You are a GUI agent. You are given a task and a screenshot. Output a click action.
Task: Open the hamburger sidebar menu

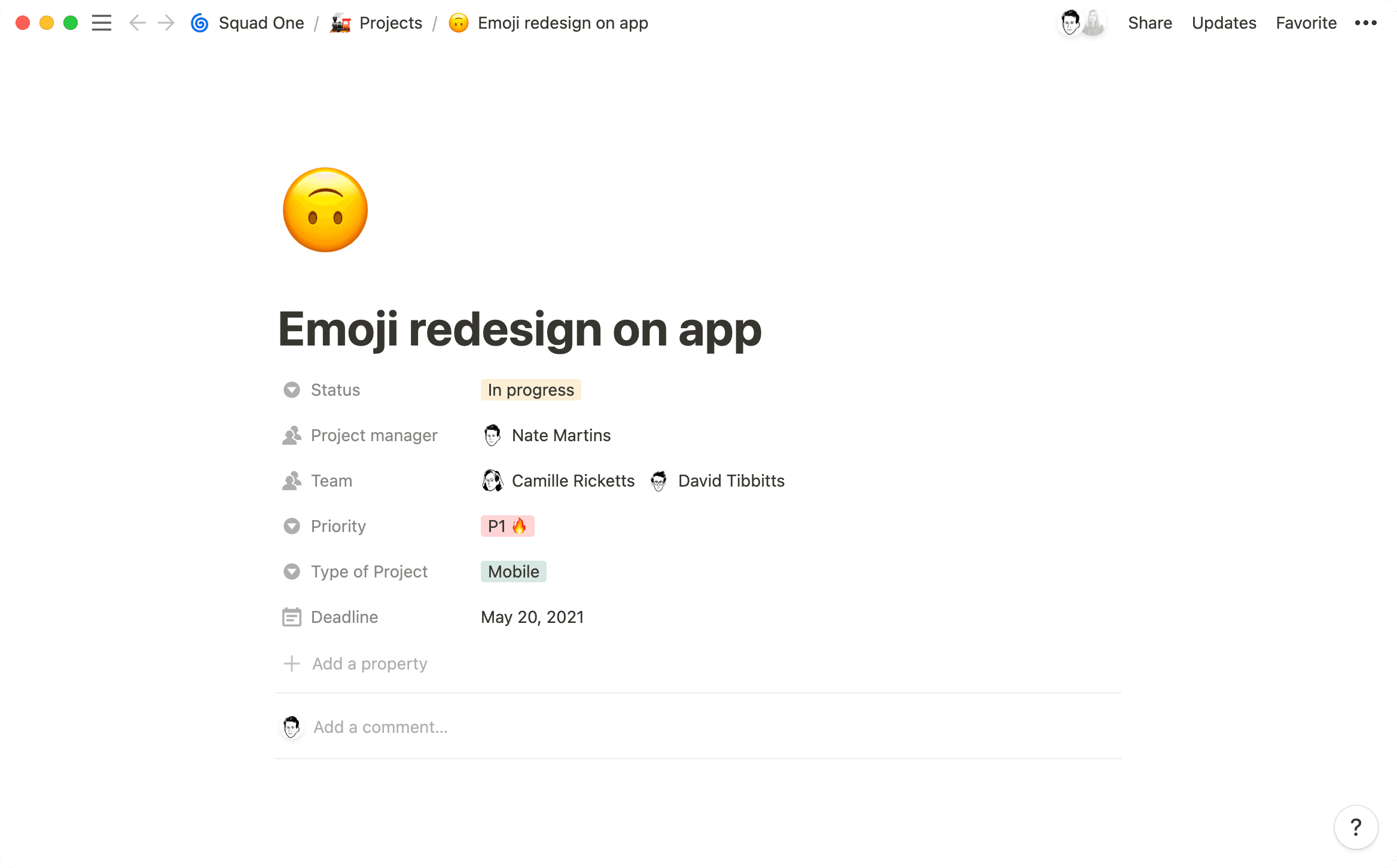tap(102, 23)
